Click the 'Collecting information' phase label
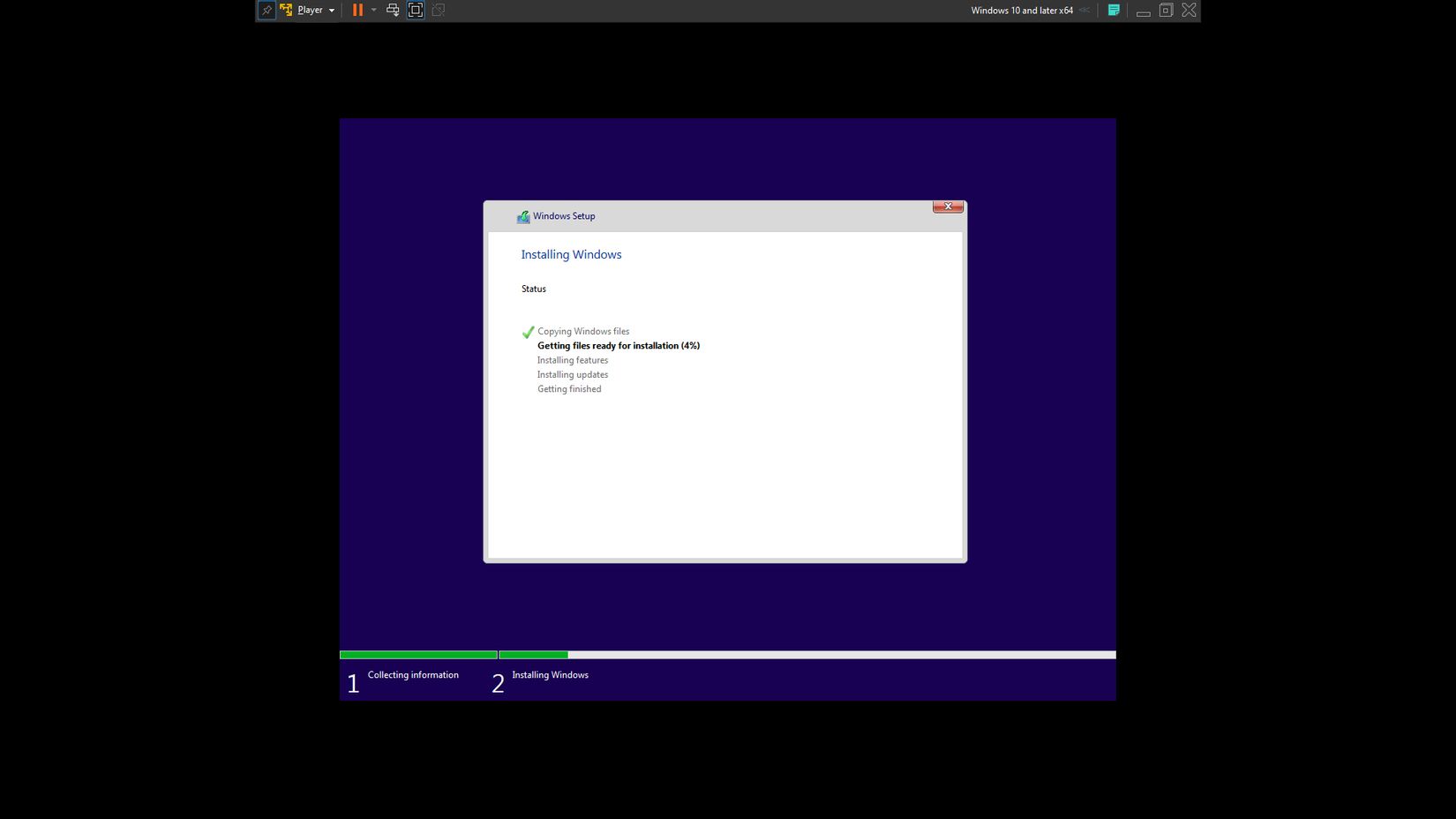Image resolution: width=1456 pixels, height=819 pixels. click(413, 675)
